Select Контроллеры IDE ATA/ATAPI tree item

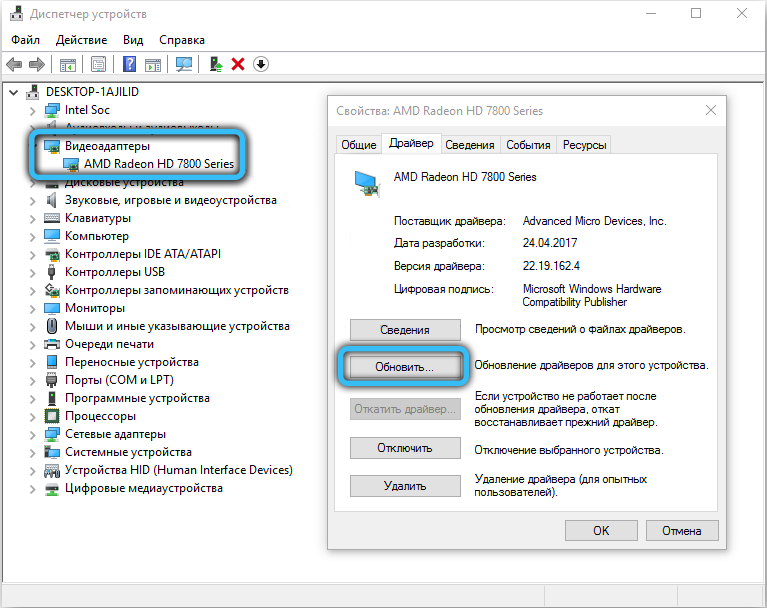point(143,254)
